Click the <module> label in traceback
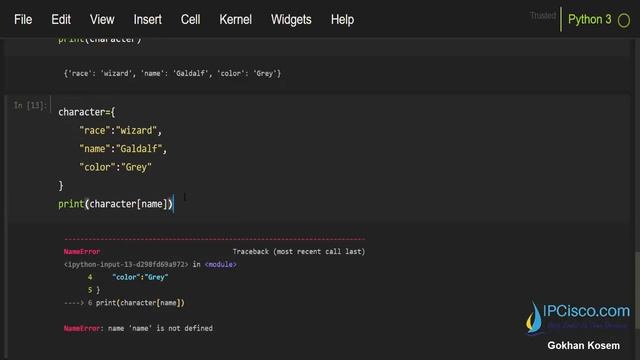The width and height of the screenshot is (640, 360). (220, 264)
